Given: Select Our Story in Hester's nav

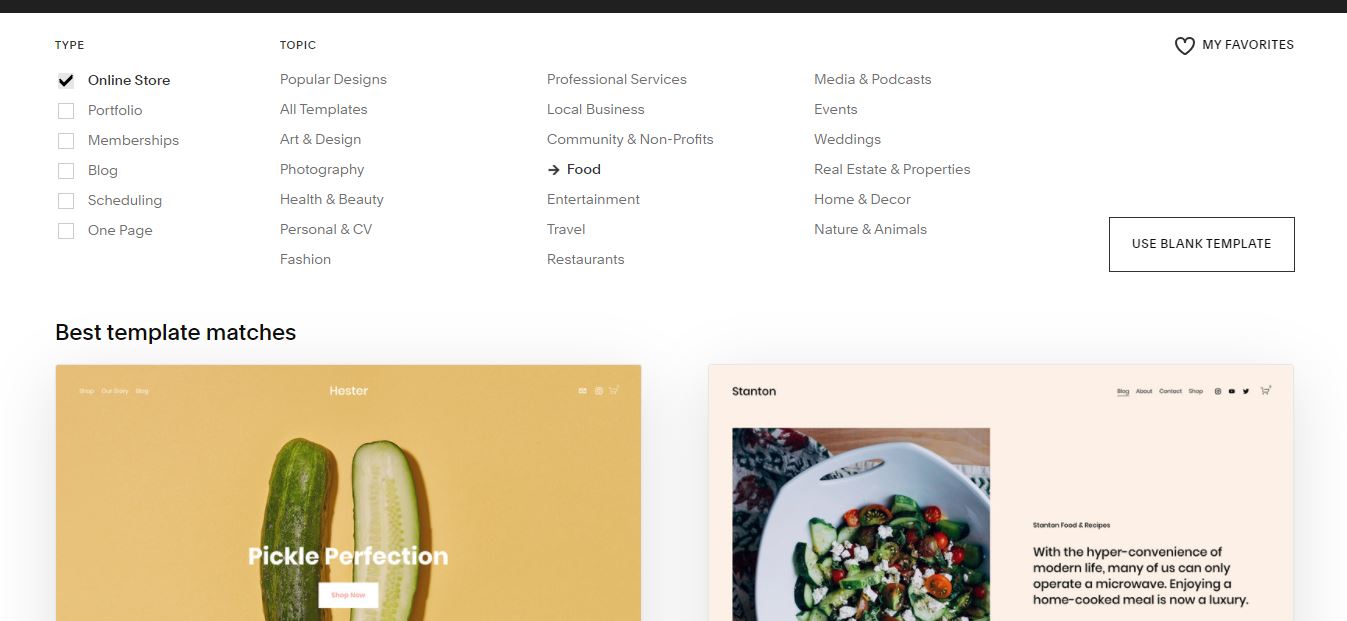Looking at the screenshot, I should (x=116, y=390).
